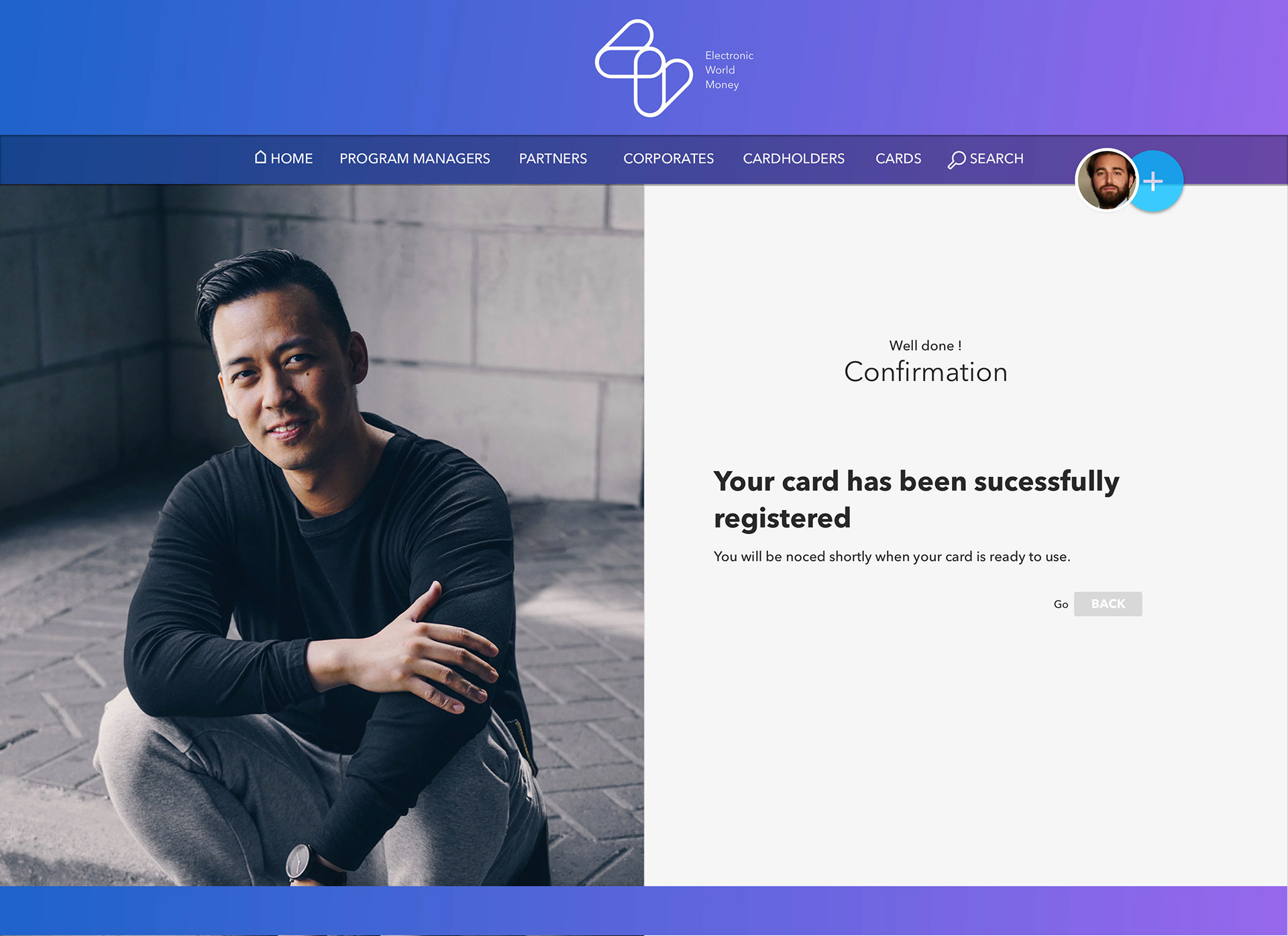Click the home house icon
The image size is (1288, 936).
point(261,157)
